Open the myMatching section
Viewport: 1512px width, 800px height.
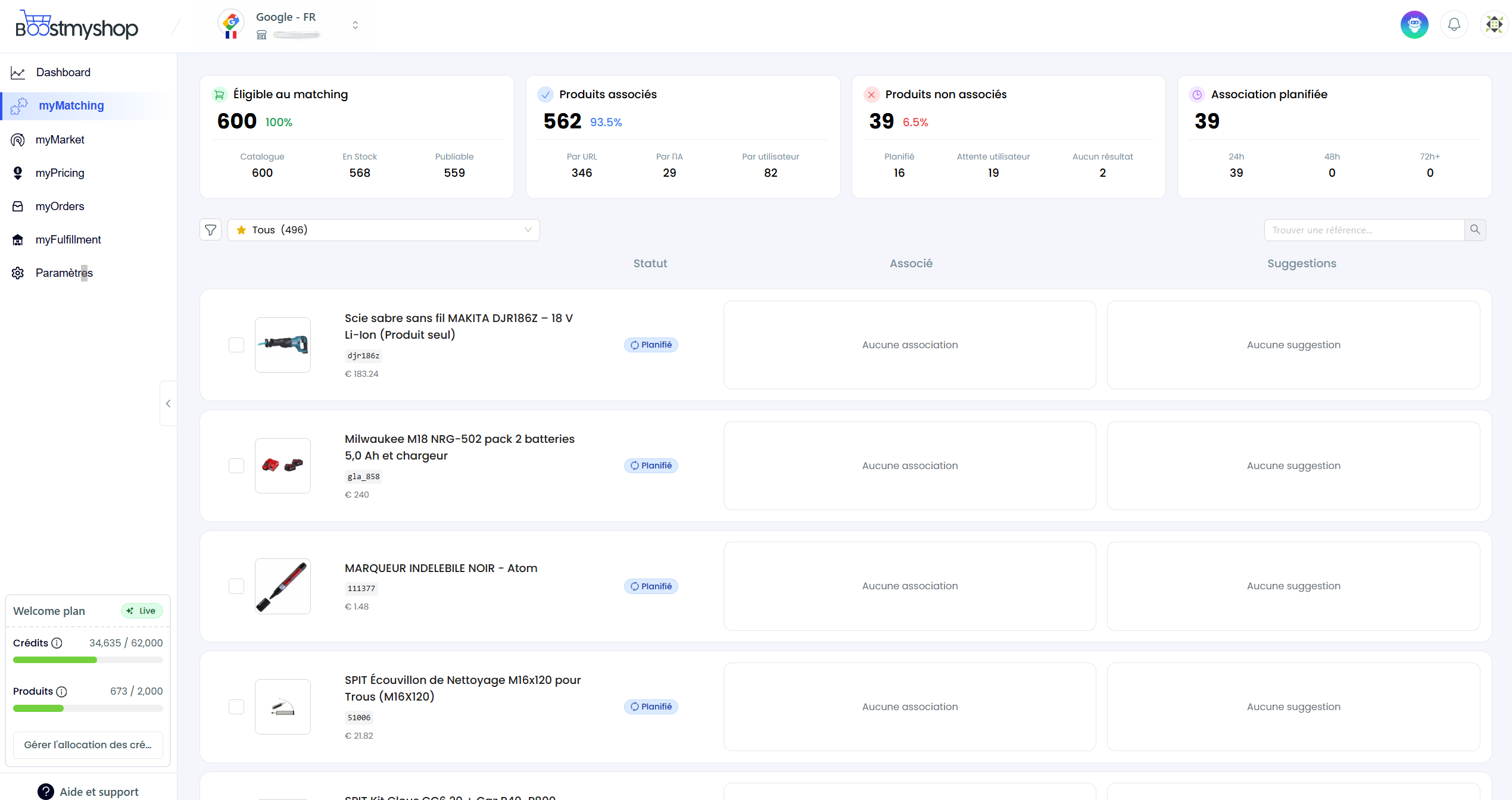point(71,106)
